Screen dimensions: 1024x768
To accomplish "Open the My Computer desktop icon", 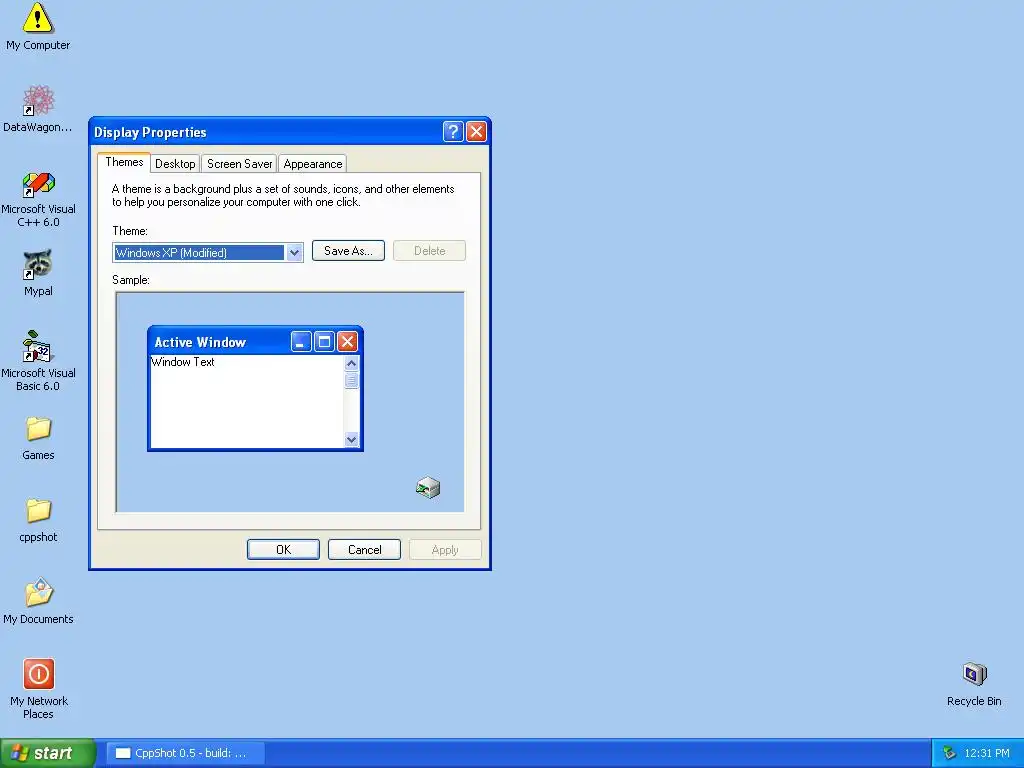I will coord(38,27).
